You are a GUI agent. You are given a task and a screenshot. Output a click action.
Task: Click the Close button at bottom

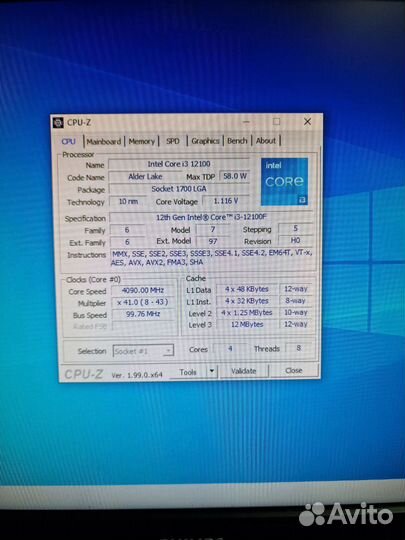(294, 371)
